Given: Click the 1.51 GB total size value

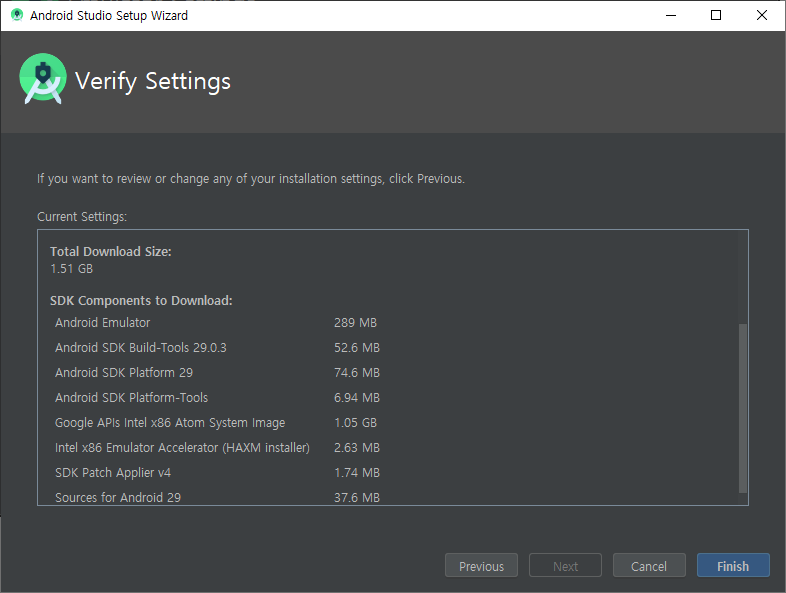Looking at the screenshot, I should tap(71, 269).
